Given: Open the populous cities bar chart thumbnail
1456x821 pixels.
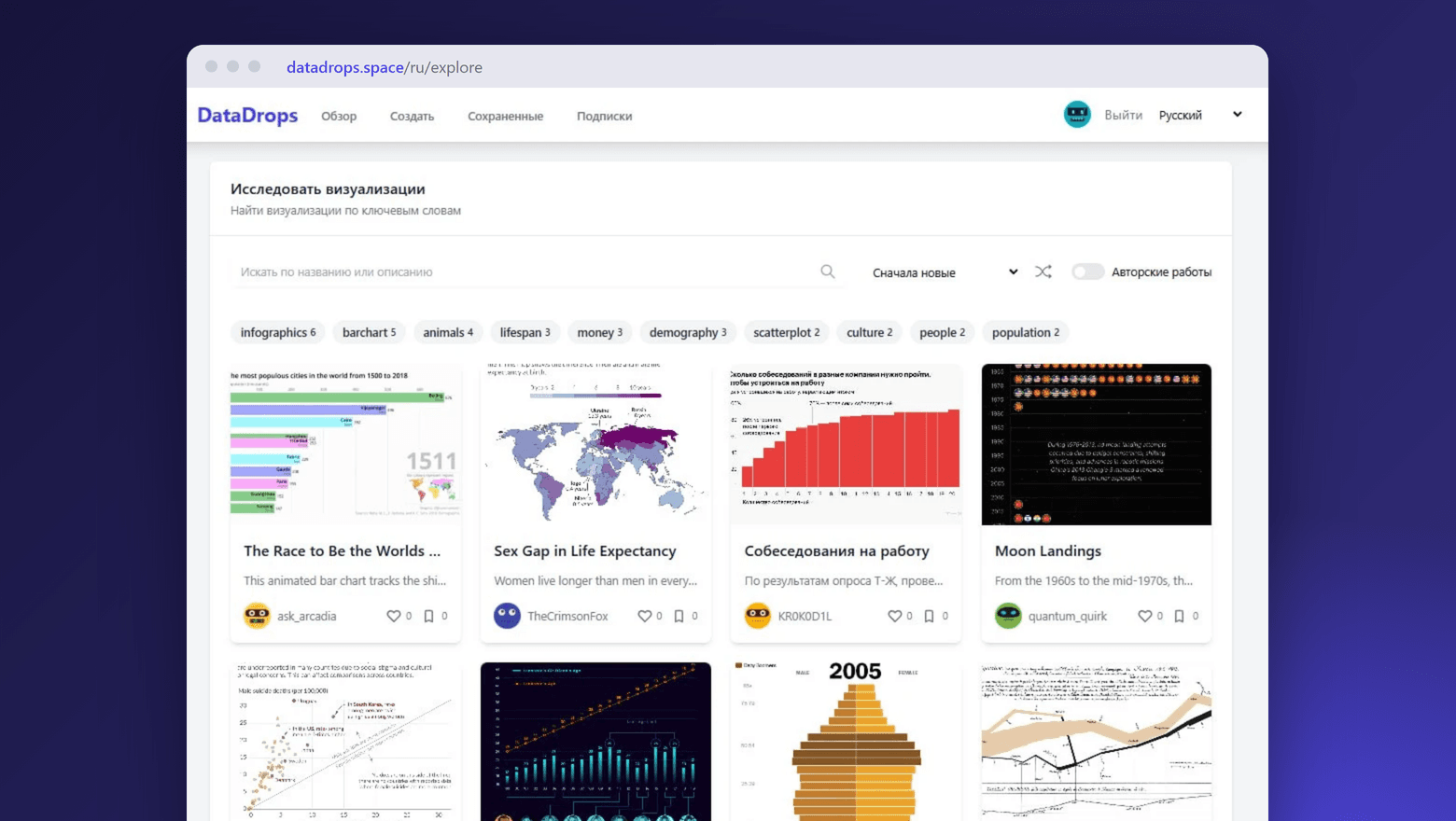Looking at the screenshot, I should [345, 444].
